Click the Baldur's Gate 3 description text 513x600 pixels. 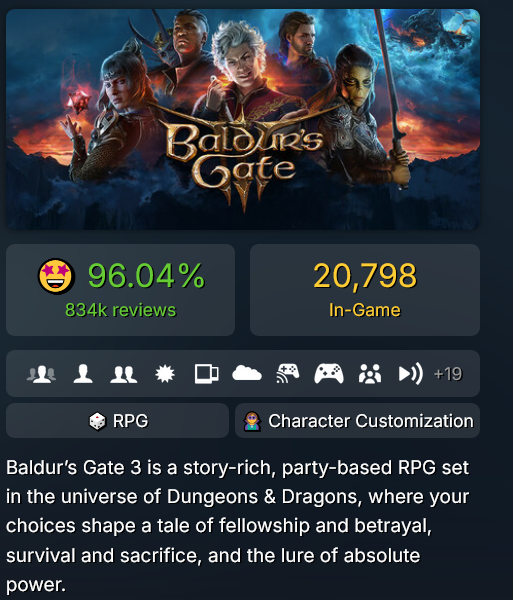tap(238, 526)
